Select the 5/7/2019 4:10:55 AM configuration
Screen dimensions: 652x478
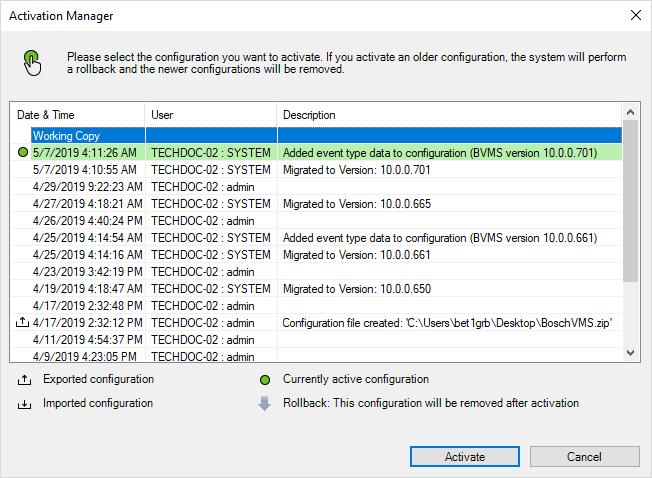tap(316, 170)
